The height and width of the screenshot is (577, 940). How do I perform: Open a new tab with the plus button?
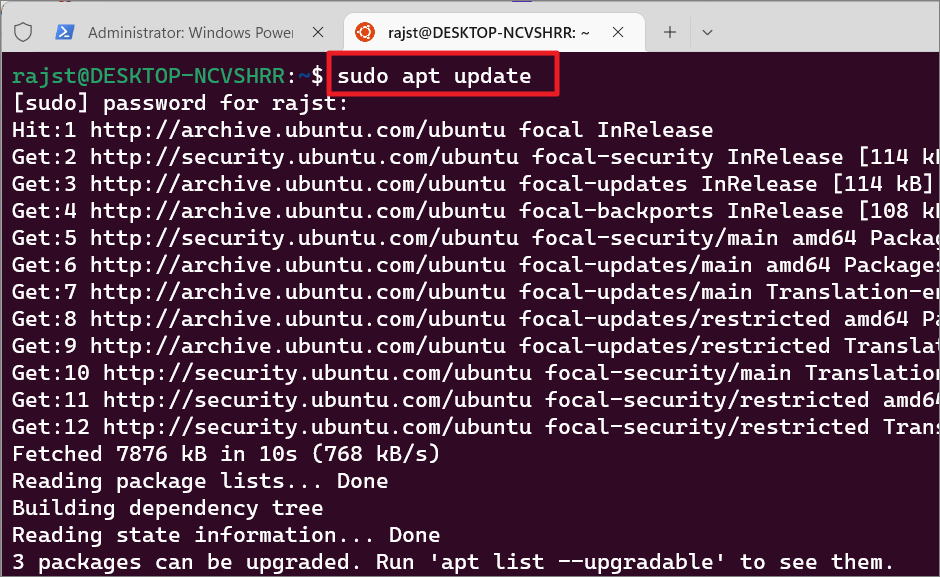tap(670, 32)
